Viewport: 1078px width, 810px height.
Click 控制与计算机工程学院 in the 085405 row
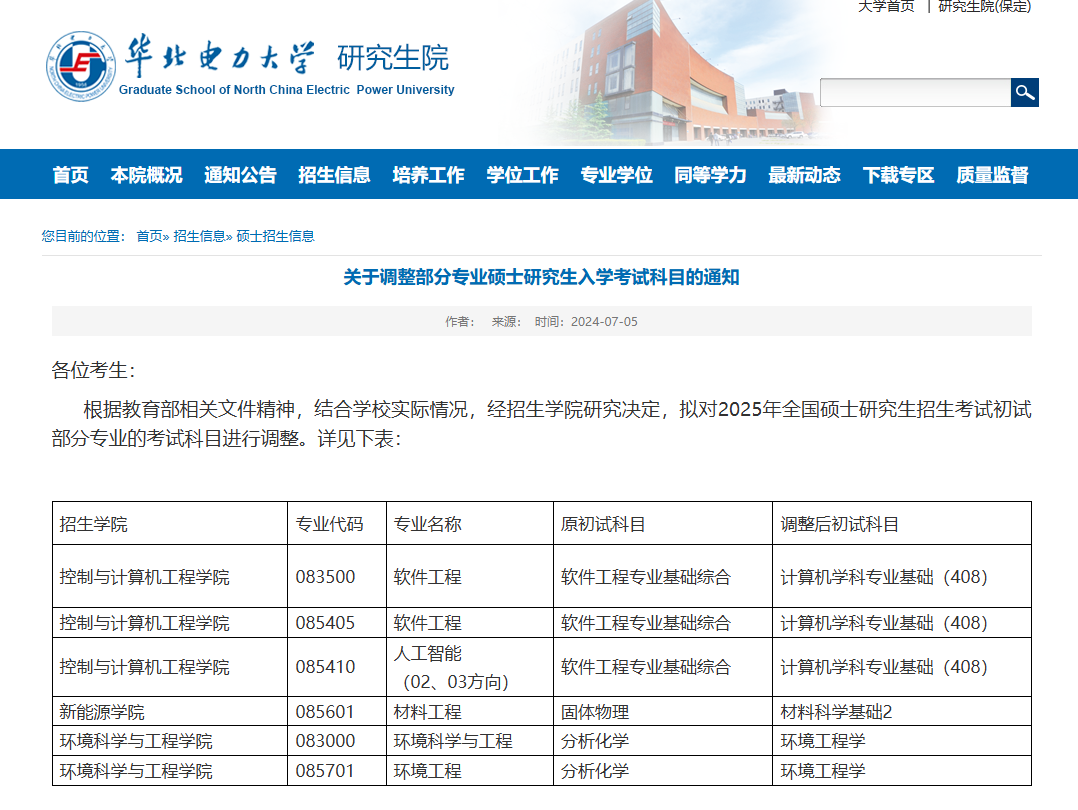point(144,623)
